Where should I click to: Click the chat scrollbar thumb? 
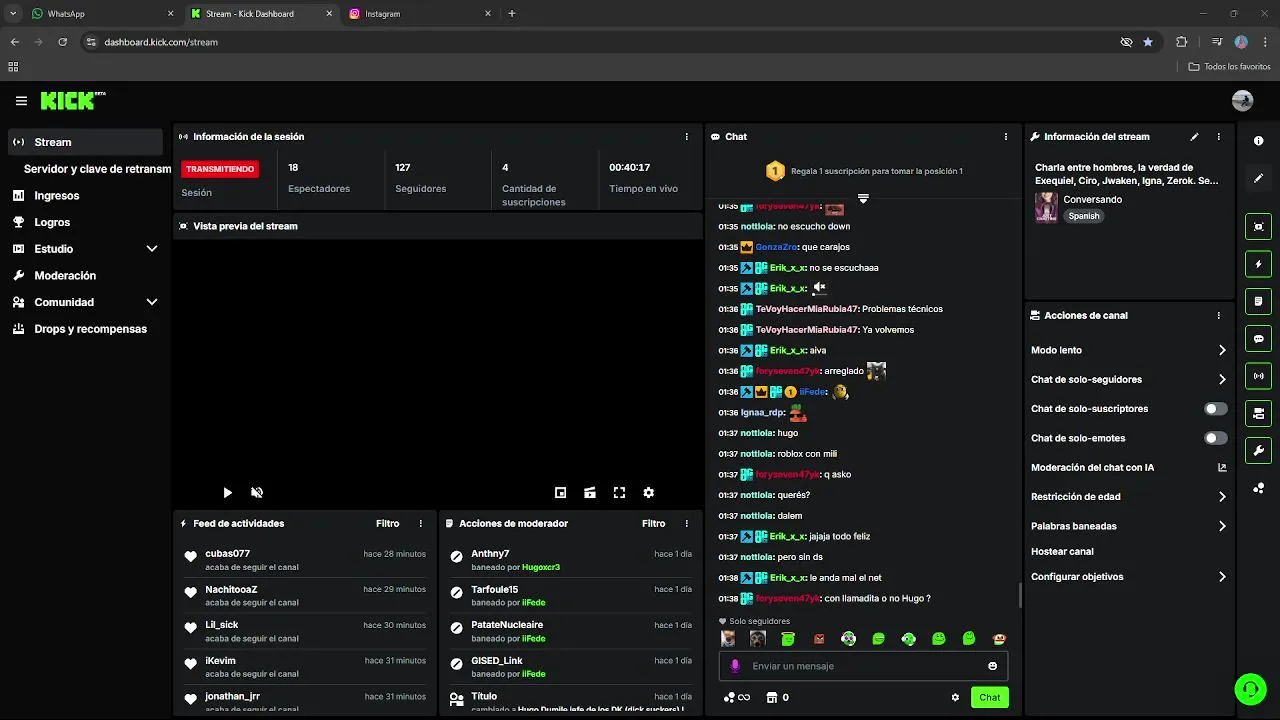1020,596
